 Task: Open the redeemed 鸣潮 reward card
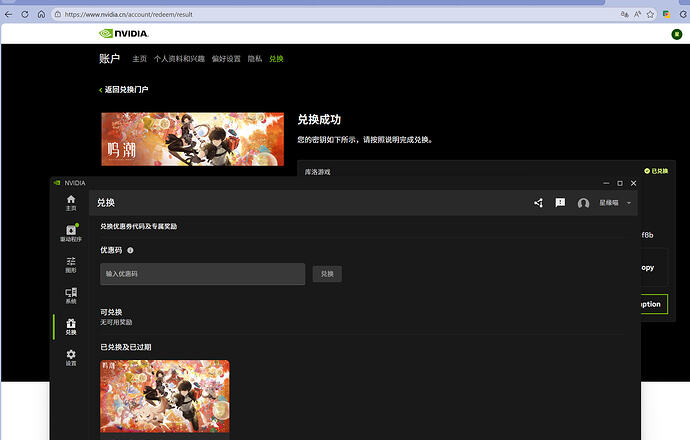(x=165, y=397)
